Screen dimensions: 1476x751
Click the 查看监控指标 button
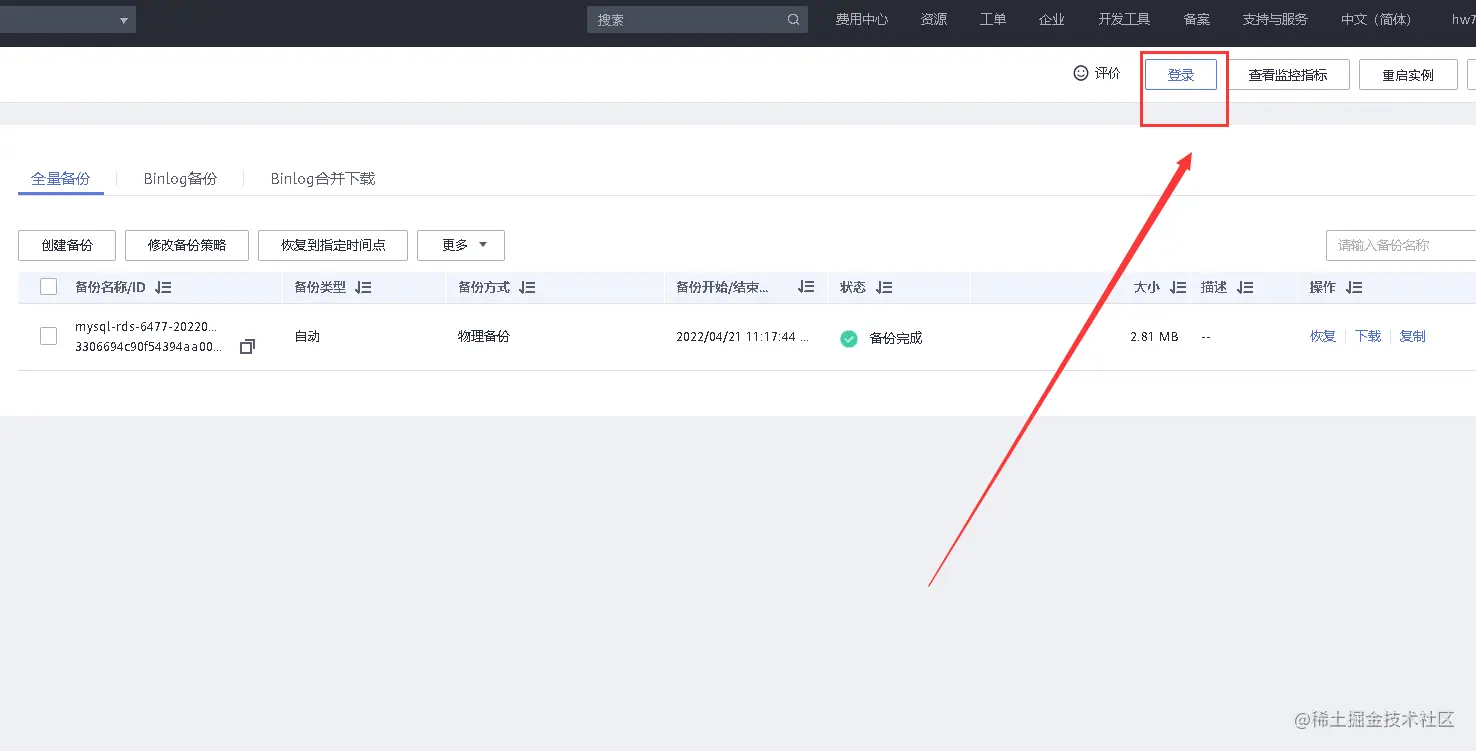point(1288,74)
